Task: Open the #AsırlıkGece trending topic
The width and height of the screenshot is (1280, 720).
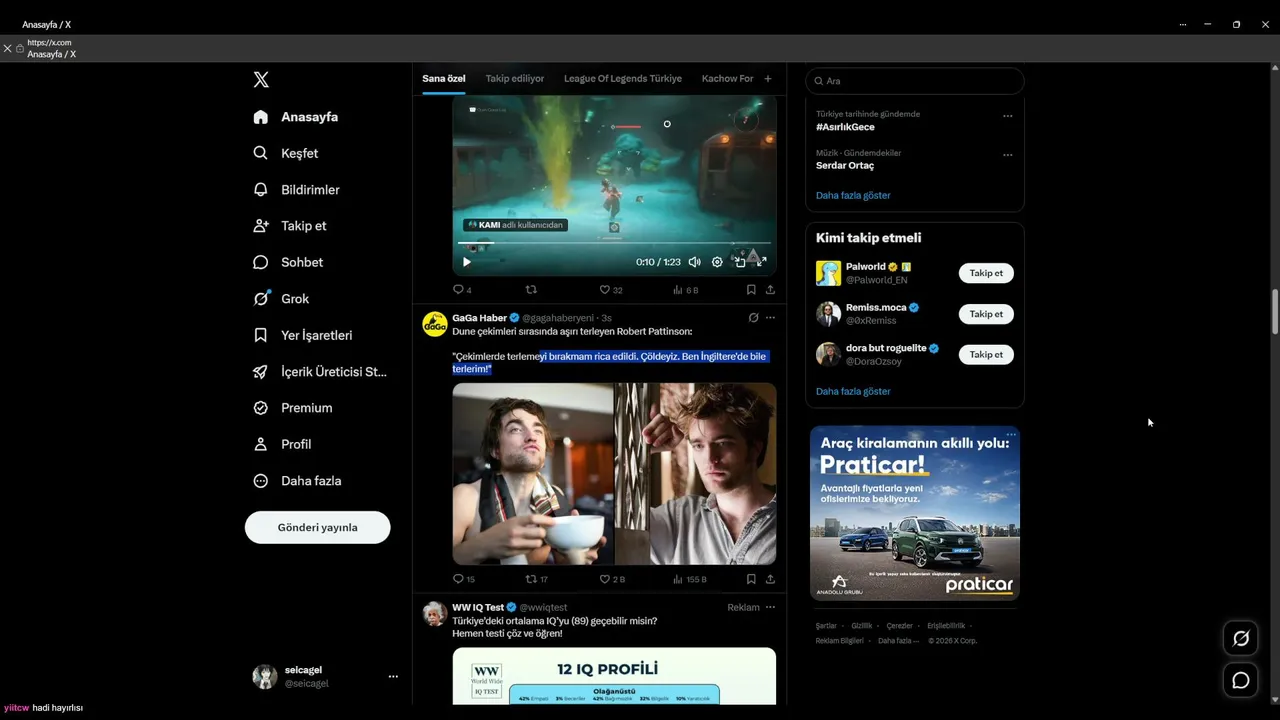Action: click(x=845, y=127)
